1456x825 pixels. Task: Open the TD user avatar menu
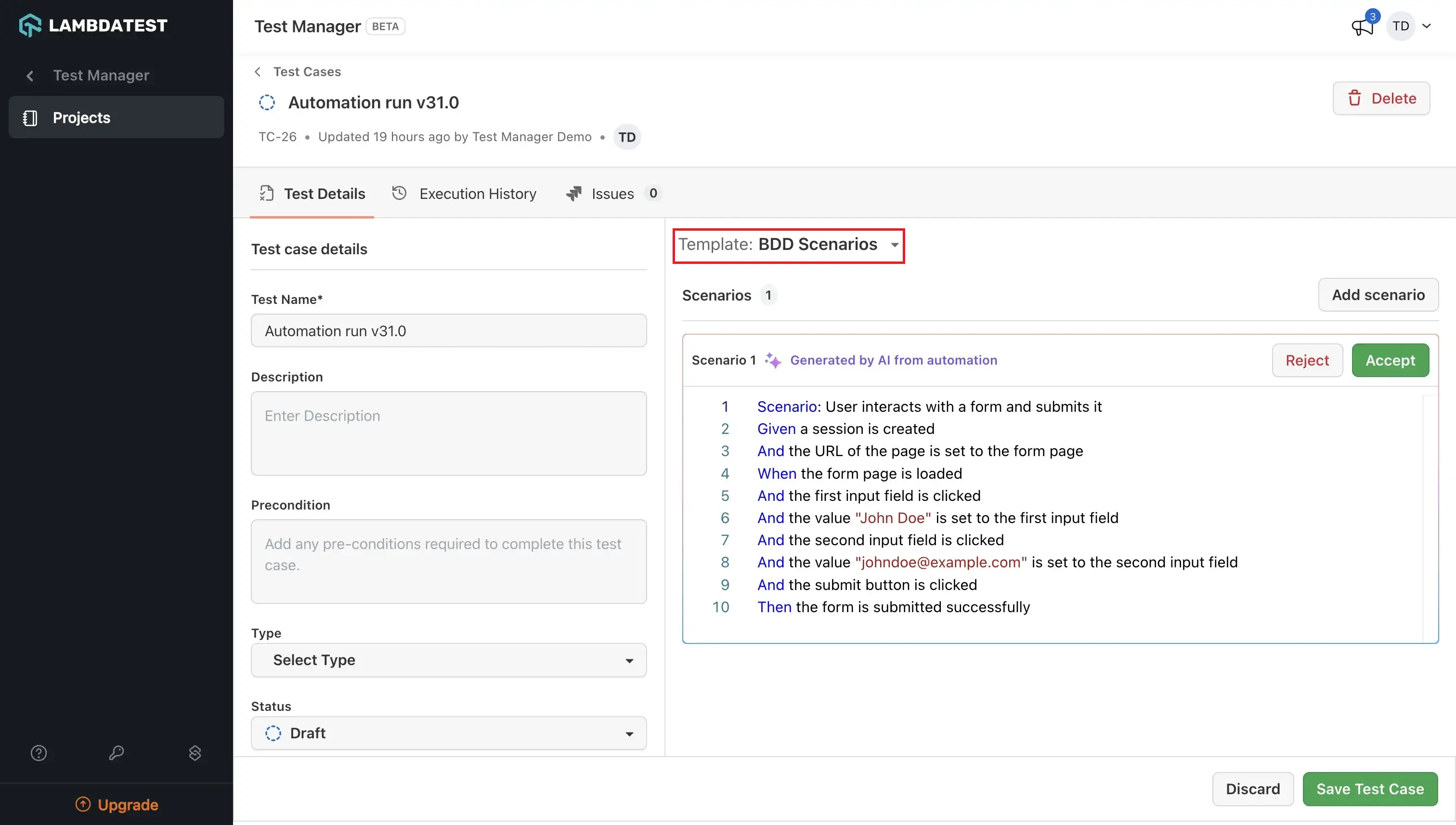[1401, 26]
